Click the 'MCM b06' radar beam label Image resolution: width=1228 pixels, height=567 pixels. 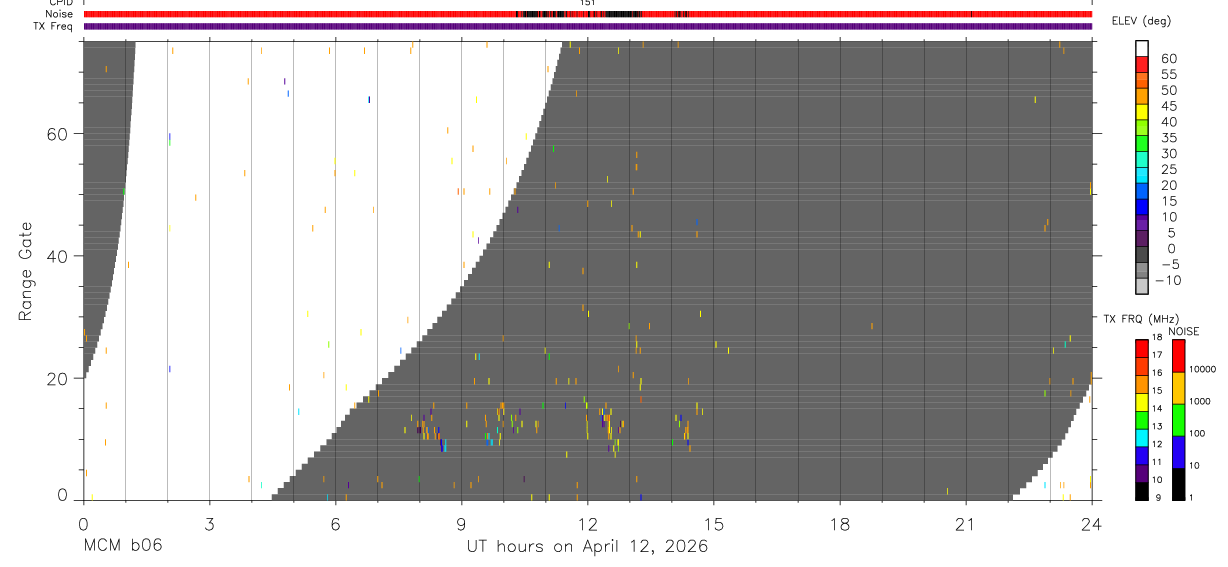pos(121,546)
